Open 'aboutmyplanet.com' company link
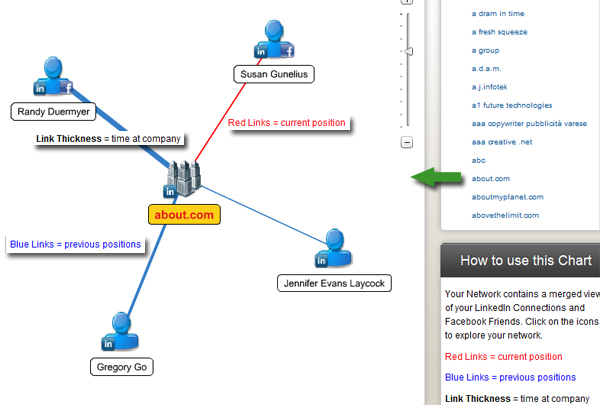 (507, 197)
